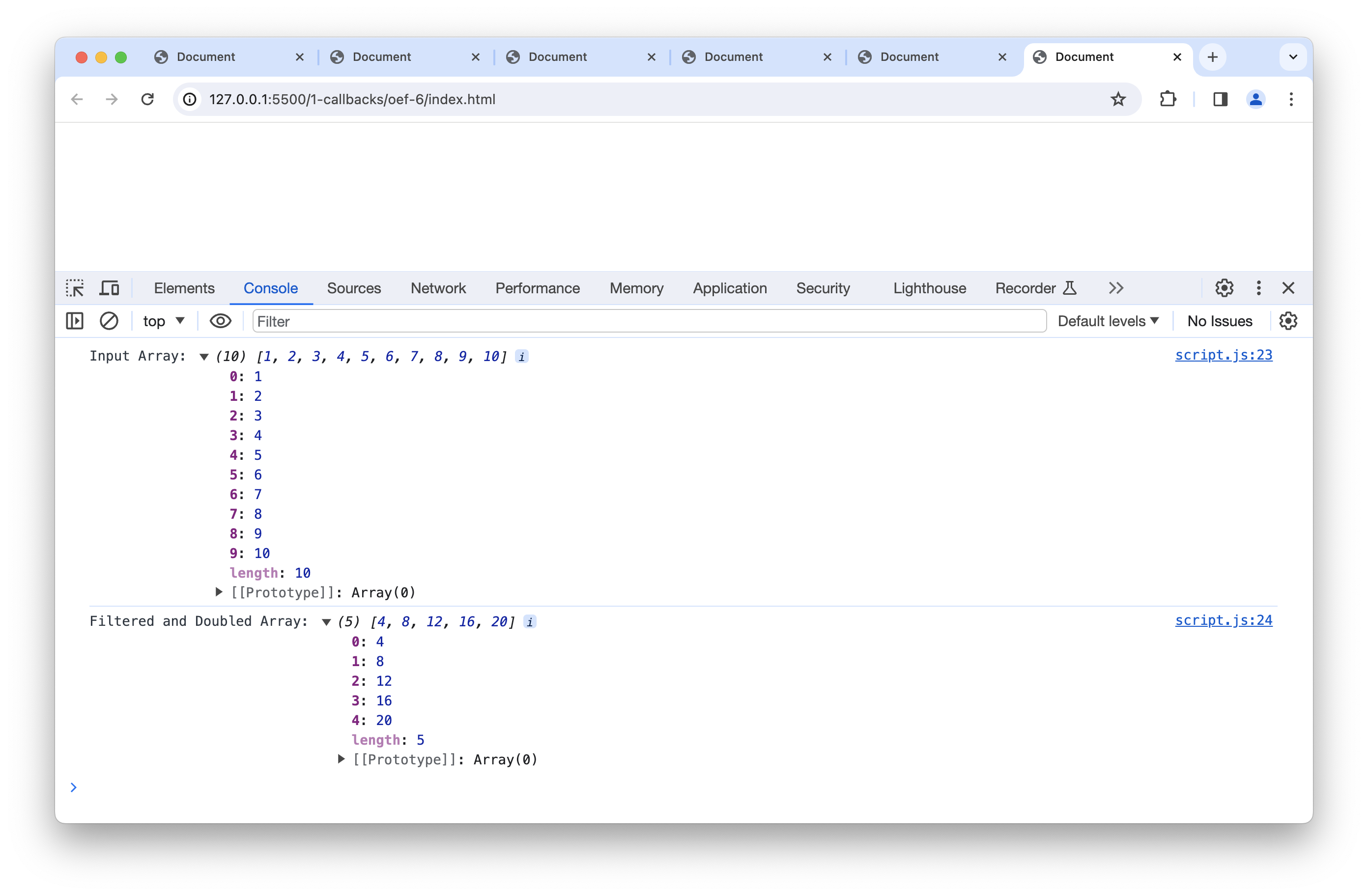
Task: Click the clear console icon
Action: (109, 321)
